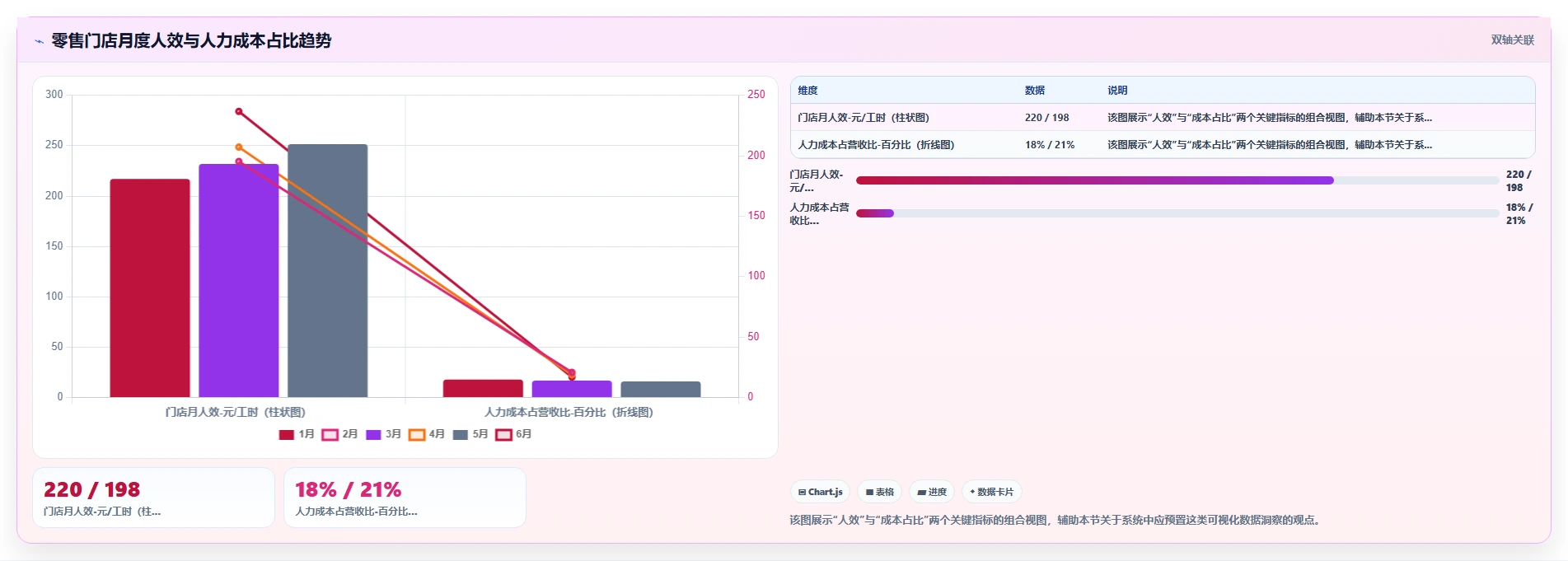
Task: Toggle the 5月 legend swatch
Action: coord(461,434)
